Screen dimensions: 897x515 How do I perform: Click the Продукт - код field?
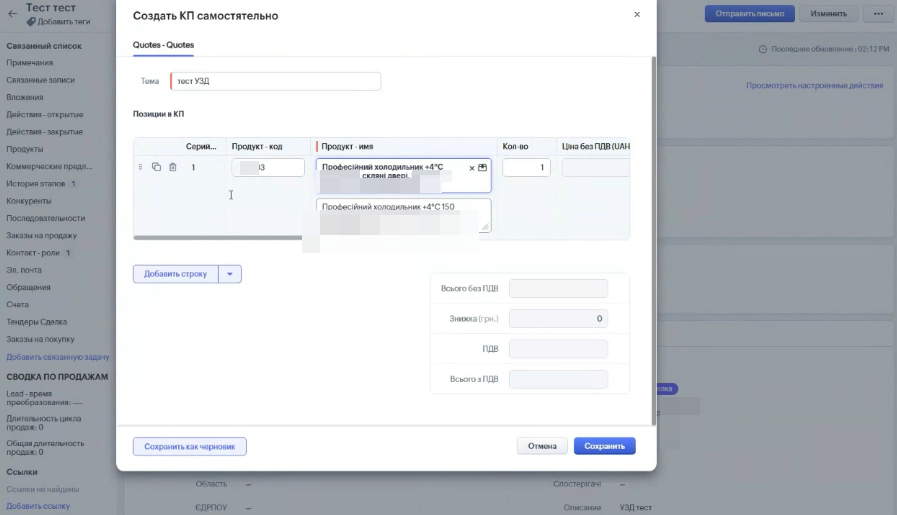[268, 167]
